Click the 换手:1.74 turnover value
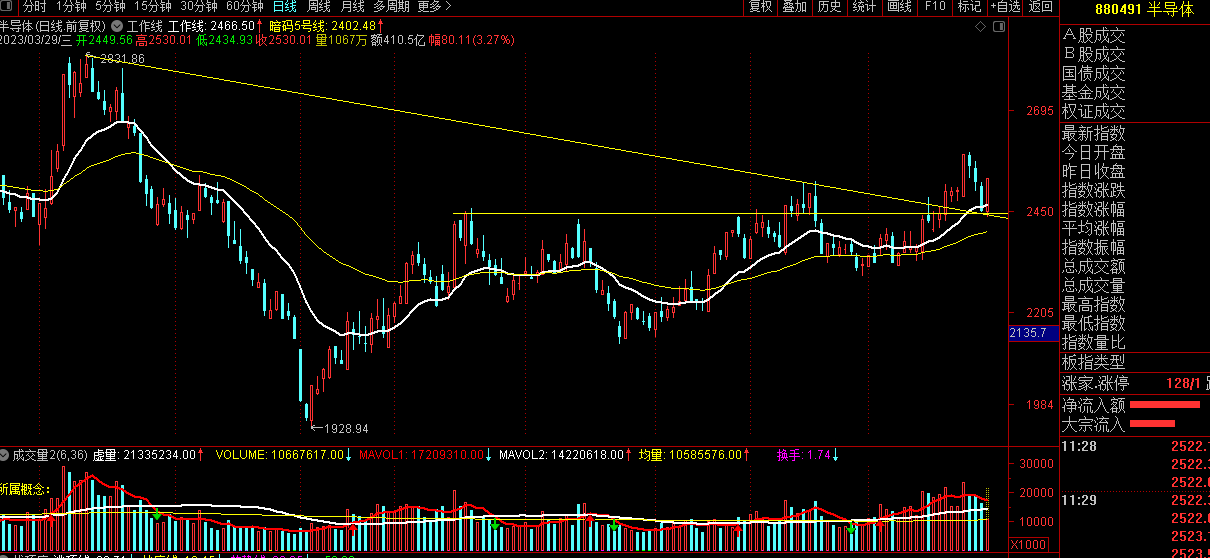Viewport: 1210px width, 558px height. coord(804,455)
